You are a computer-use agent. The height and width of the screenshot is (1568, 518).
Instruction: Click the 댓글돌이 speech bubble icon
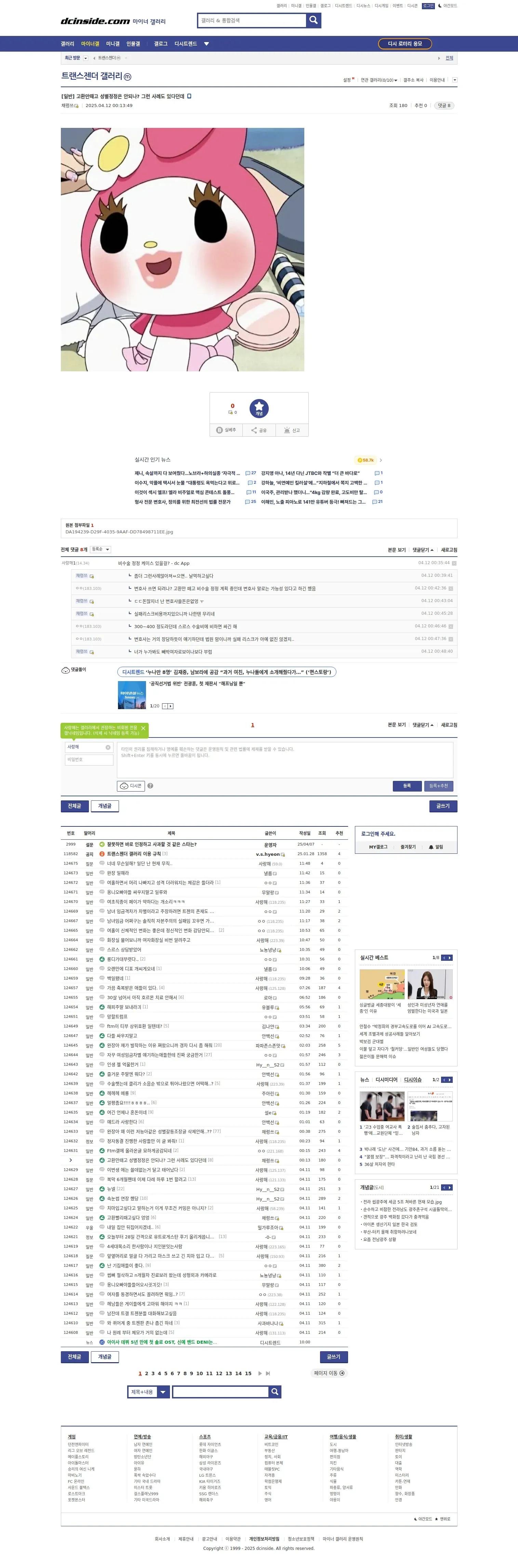(66, 670)
